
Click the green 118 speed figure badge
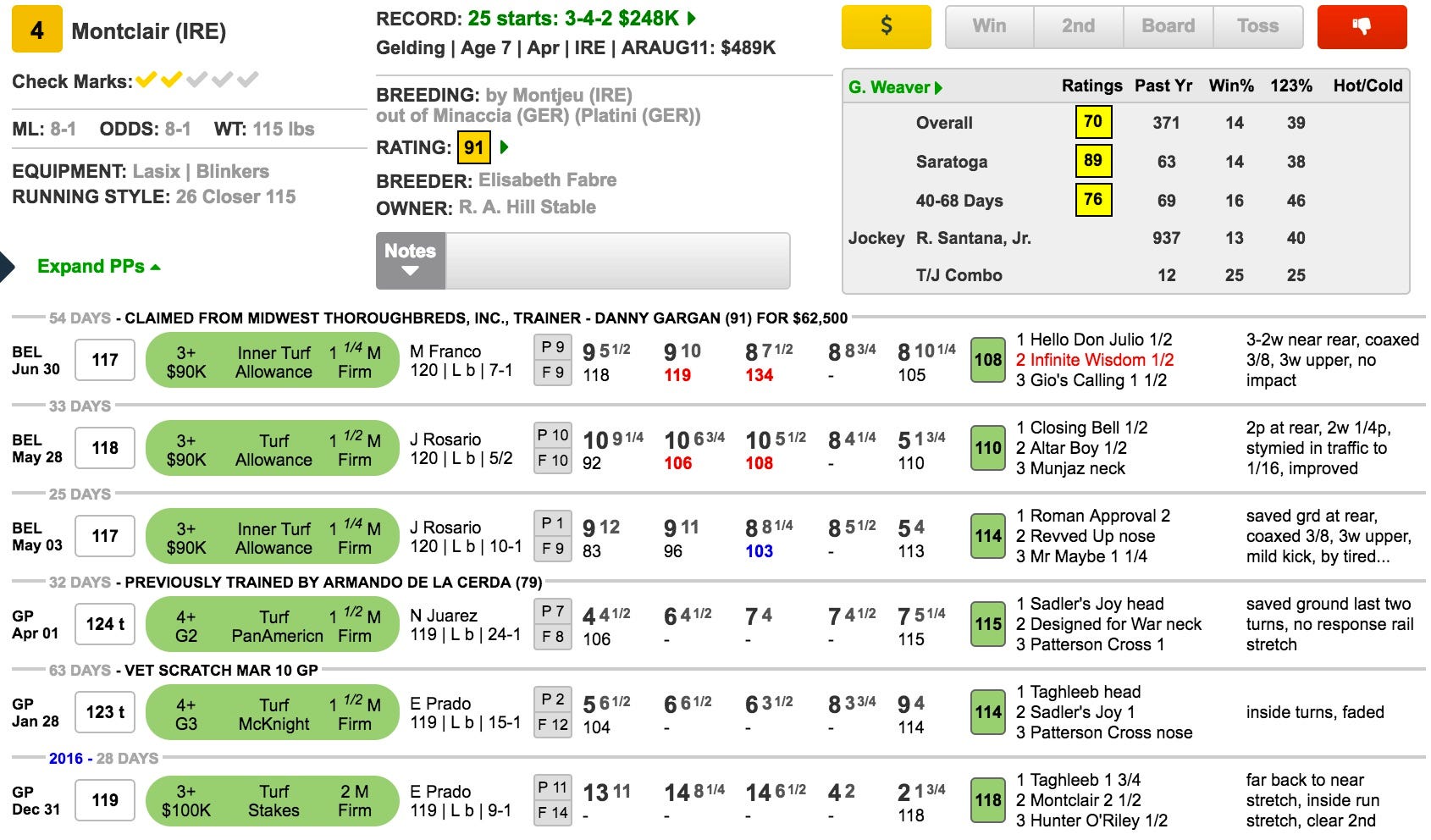tap(987, 800)
